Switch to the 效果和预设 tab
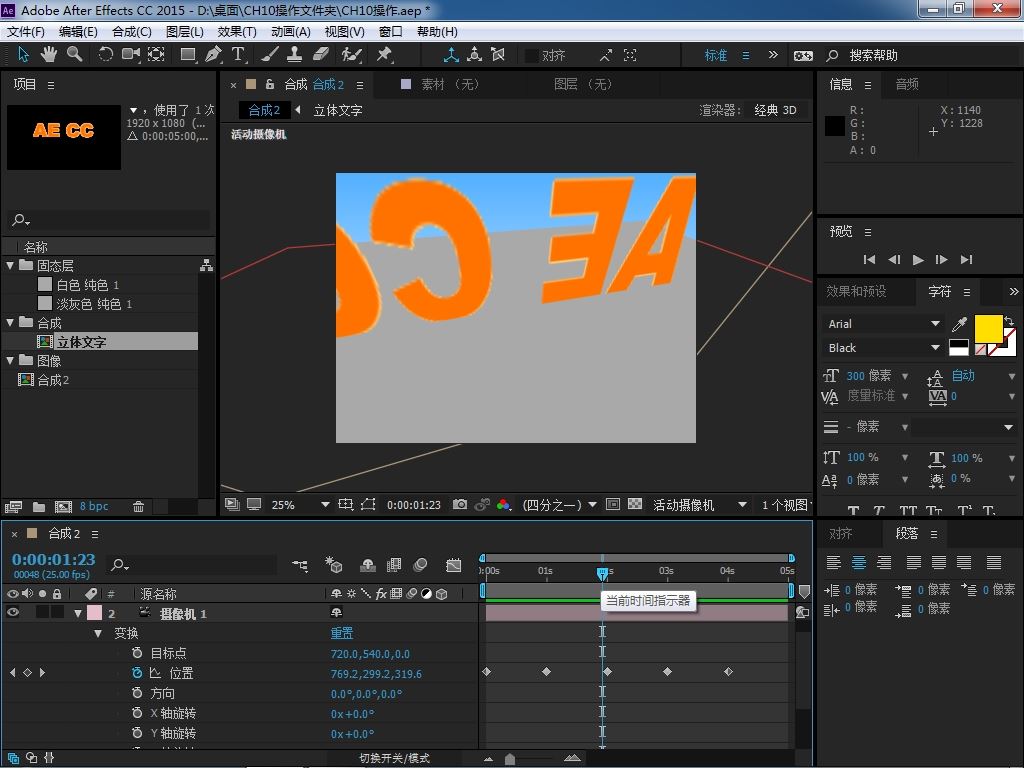The width and height of the screenshot is (1024, 768). 856,291
